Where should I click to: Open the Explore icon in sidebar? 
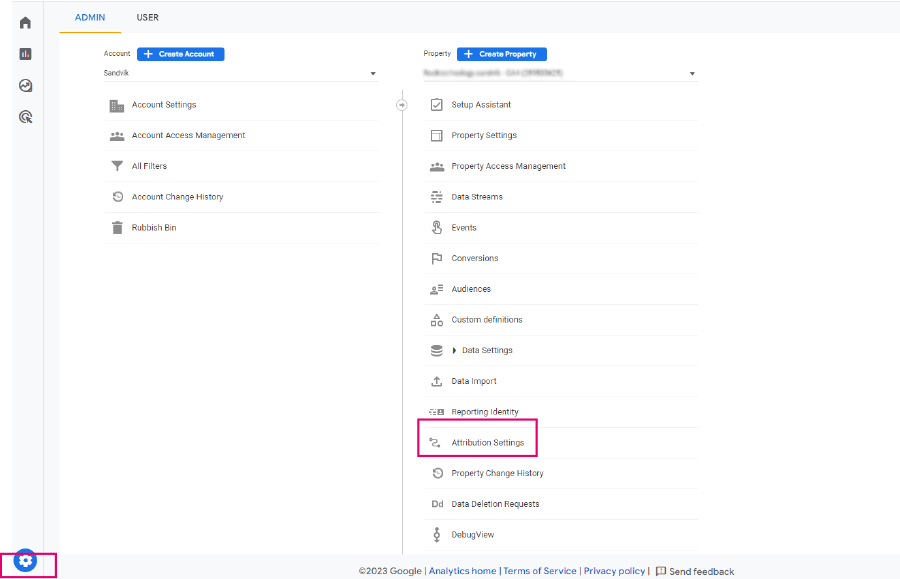click(x=25, y=86)
